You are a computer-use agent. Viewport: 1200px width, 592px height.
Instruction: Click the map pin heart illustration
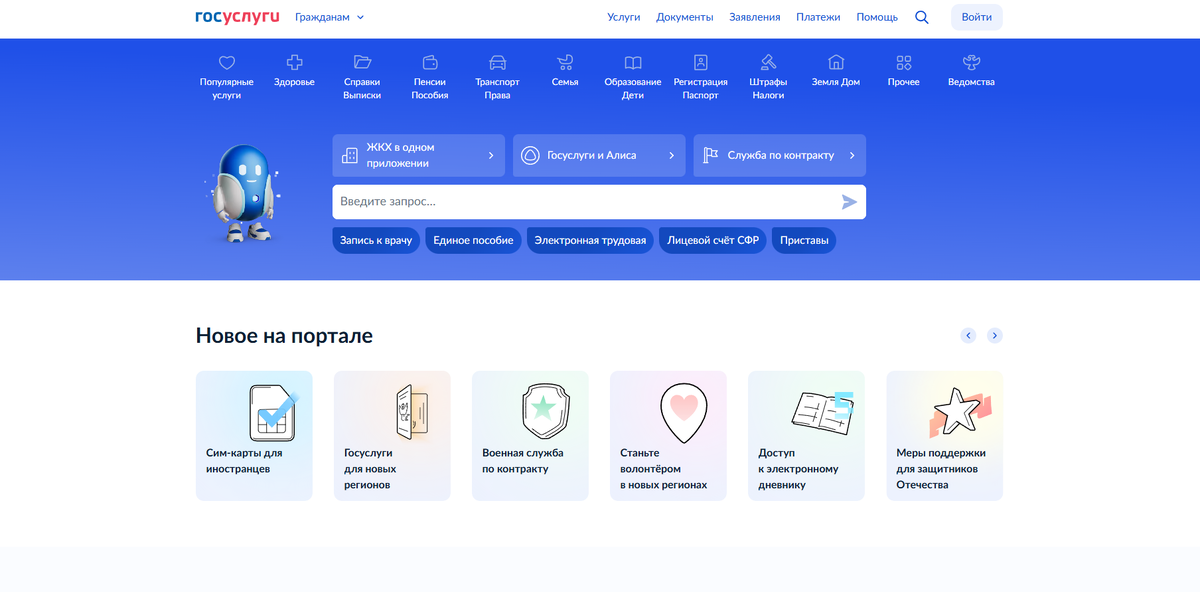point(683,413)
